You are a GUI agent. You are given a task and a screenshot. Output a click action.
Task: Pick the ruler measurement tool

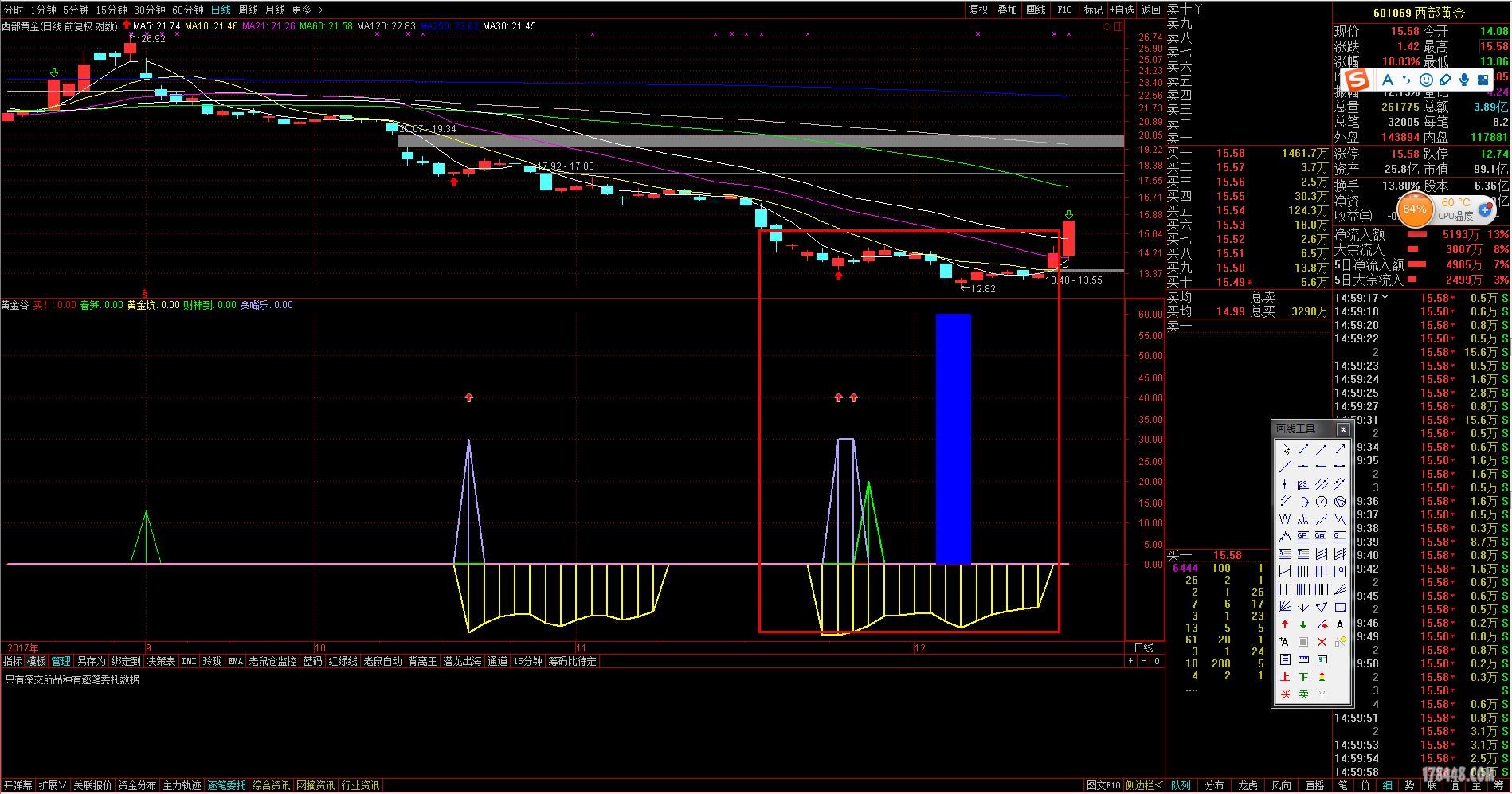tap(1303, 659)
